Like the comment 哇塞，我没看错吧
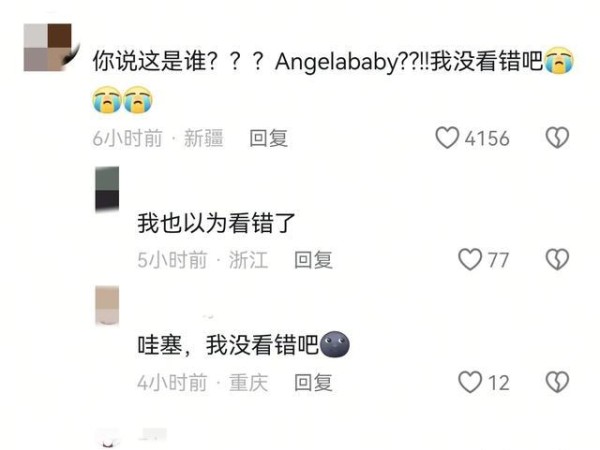Screen dimensions: 600x450 [x=470, y=382]
